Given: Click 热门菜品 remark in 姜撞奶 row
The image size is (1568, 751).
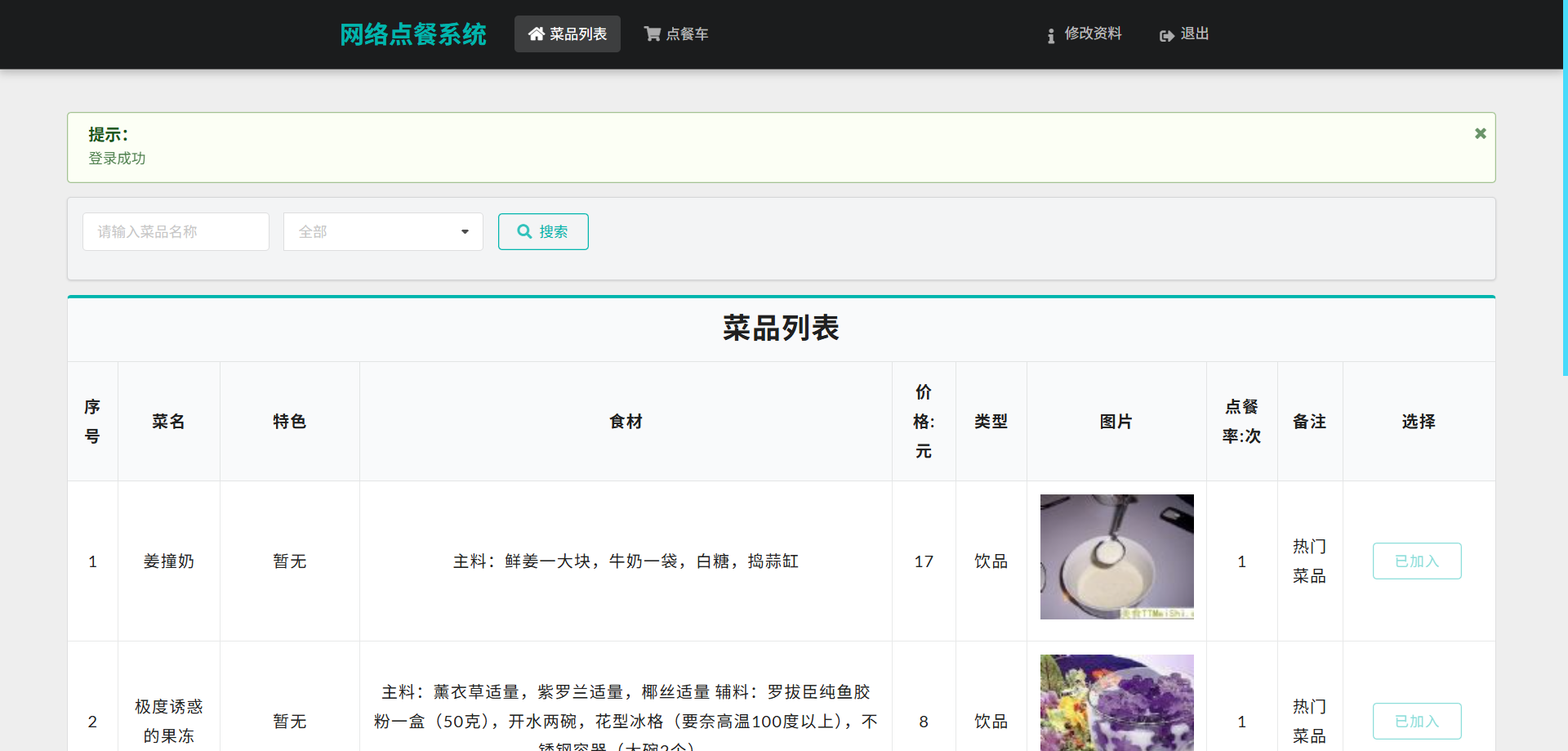Looking at the screenshot, I should click(1310, 561).
